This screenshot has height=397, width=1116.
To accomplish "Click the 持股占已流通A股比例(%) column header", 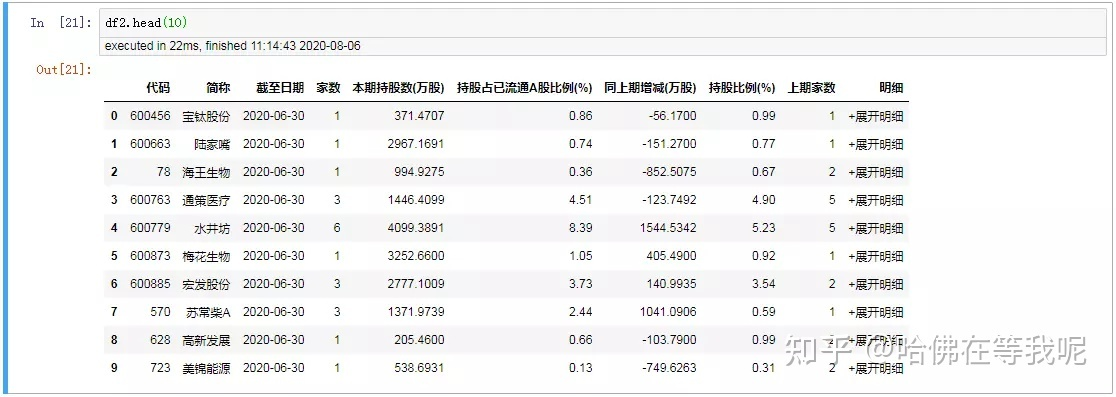I will [525, 88].
